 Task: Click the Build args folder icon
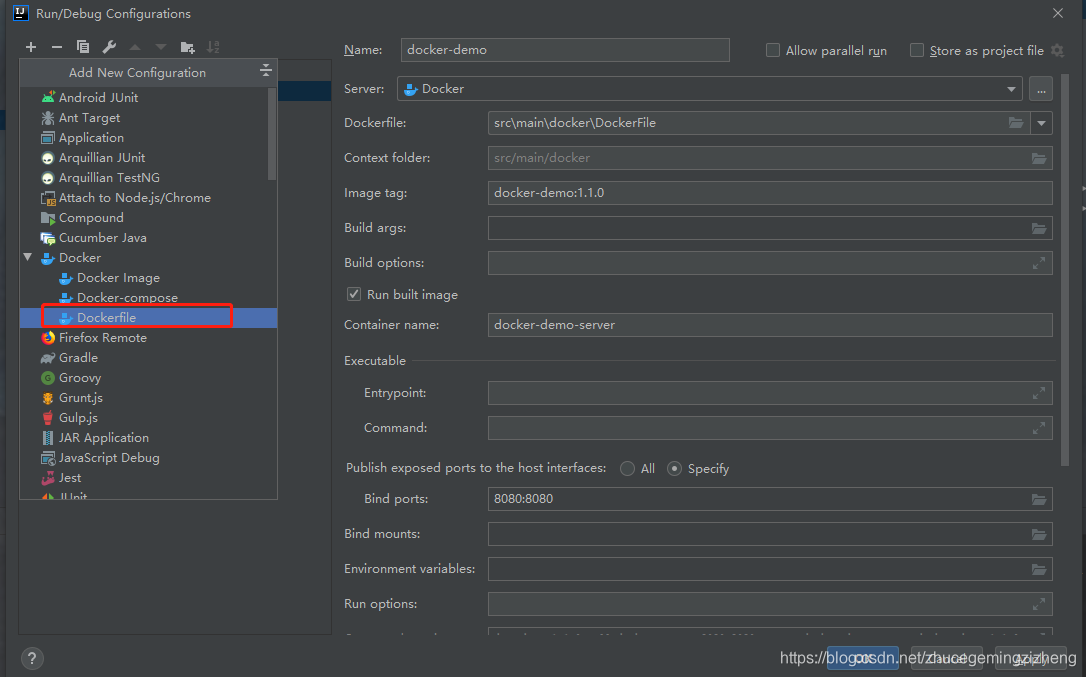[x=1039, y=228]
